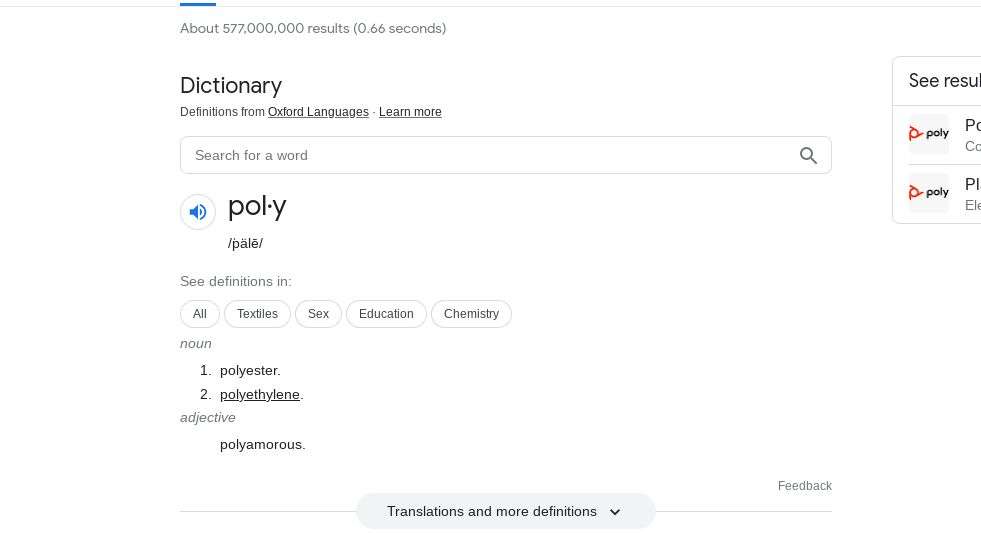The width and height of the screenshot is (981, 533).
Task: Follow the polyethylene definition link
Action: coord(260,394)
